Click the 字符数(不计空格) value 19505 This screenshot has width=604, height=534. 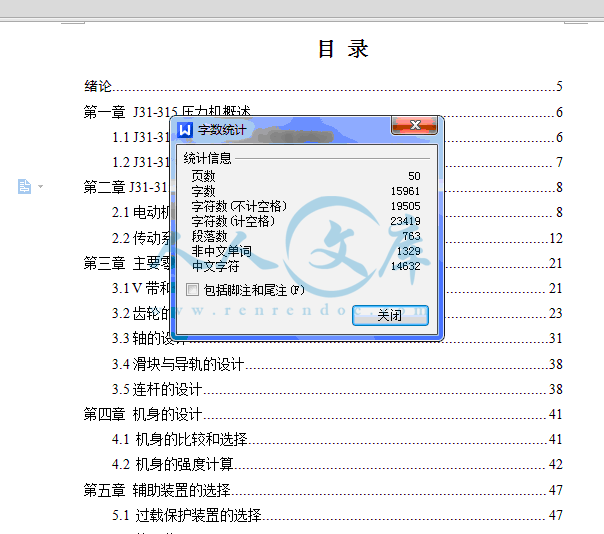pyautogui.click(x=405, y=206)
